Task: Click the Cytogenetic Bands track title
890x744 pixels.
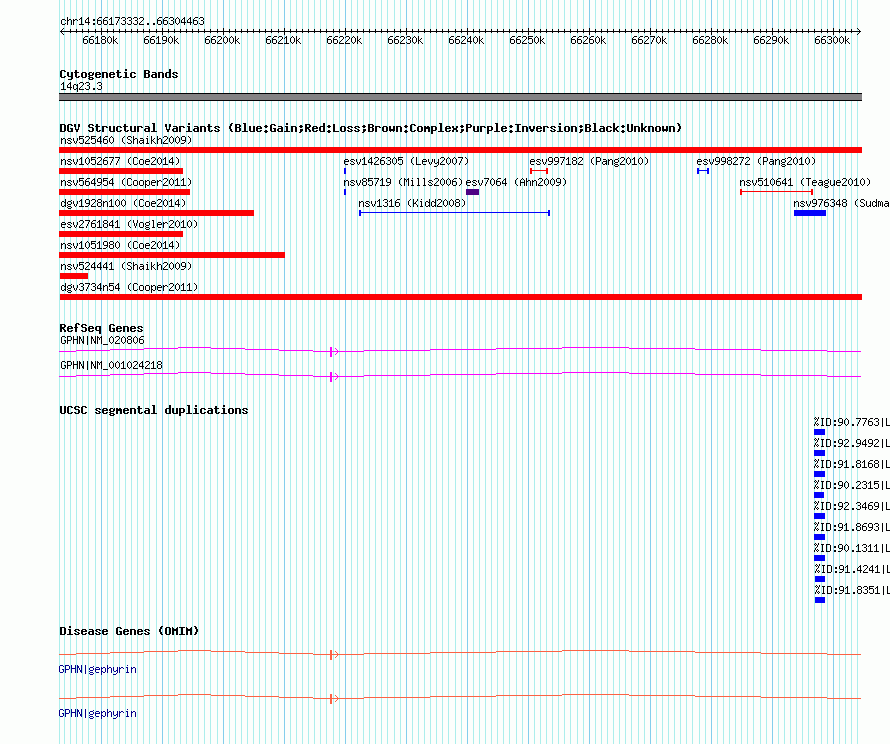Action: click(119, 74)
